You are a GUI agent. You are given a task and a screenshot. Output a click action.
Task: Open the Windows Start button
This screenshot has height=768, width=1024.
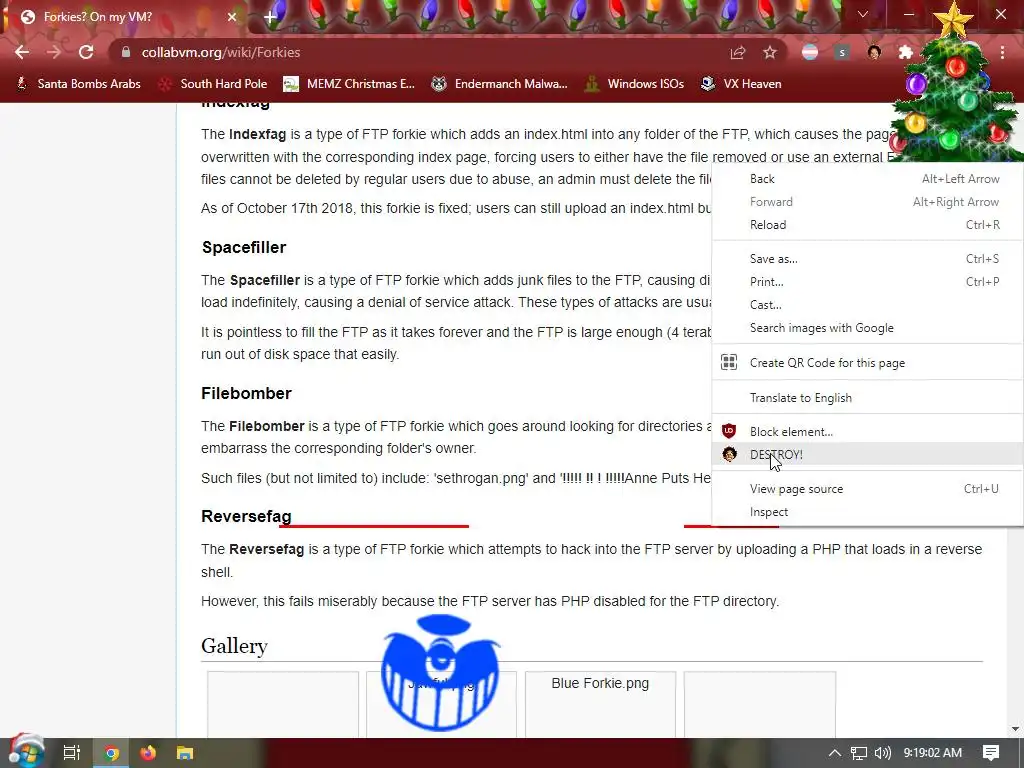pos(26,752)
